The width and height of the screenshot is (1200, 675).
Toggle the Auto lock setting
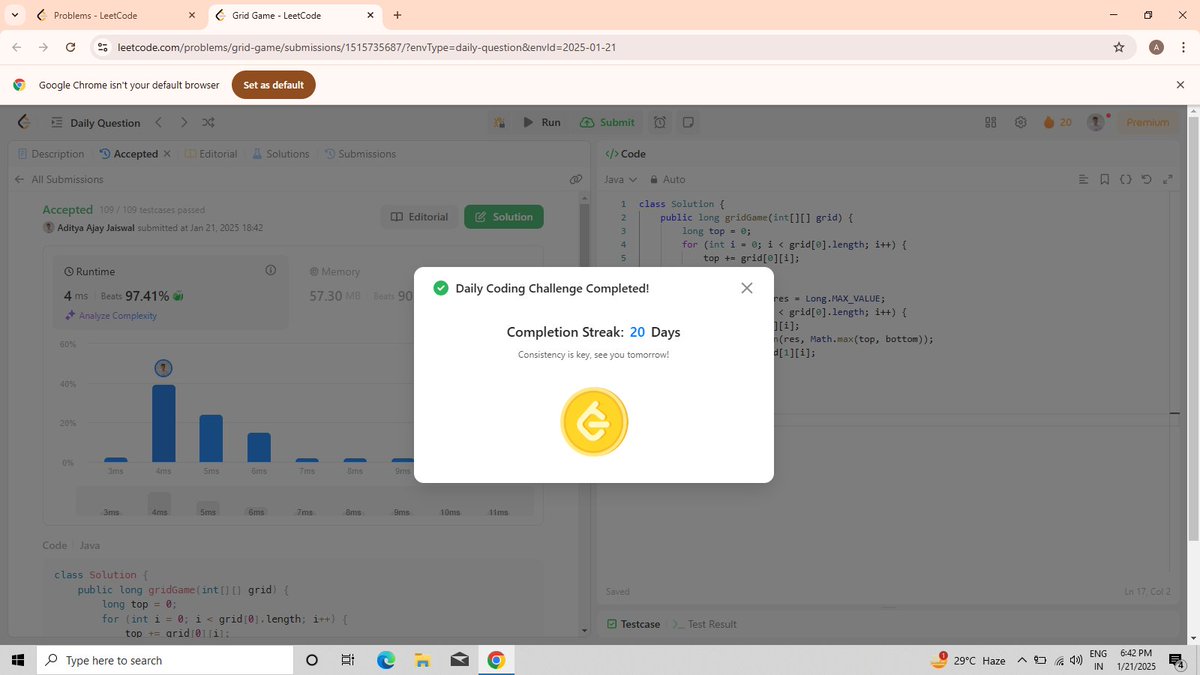[667, 179]
